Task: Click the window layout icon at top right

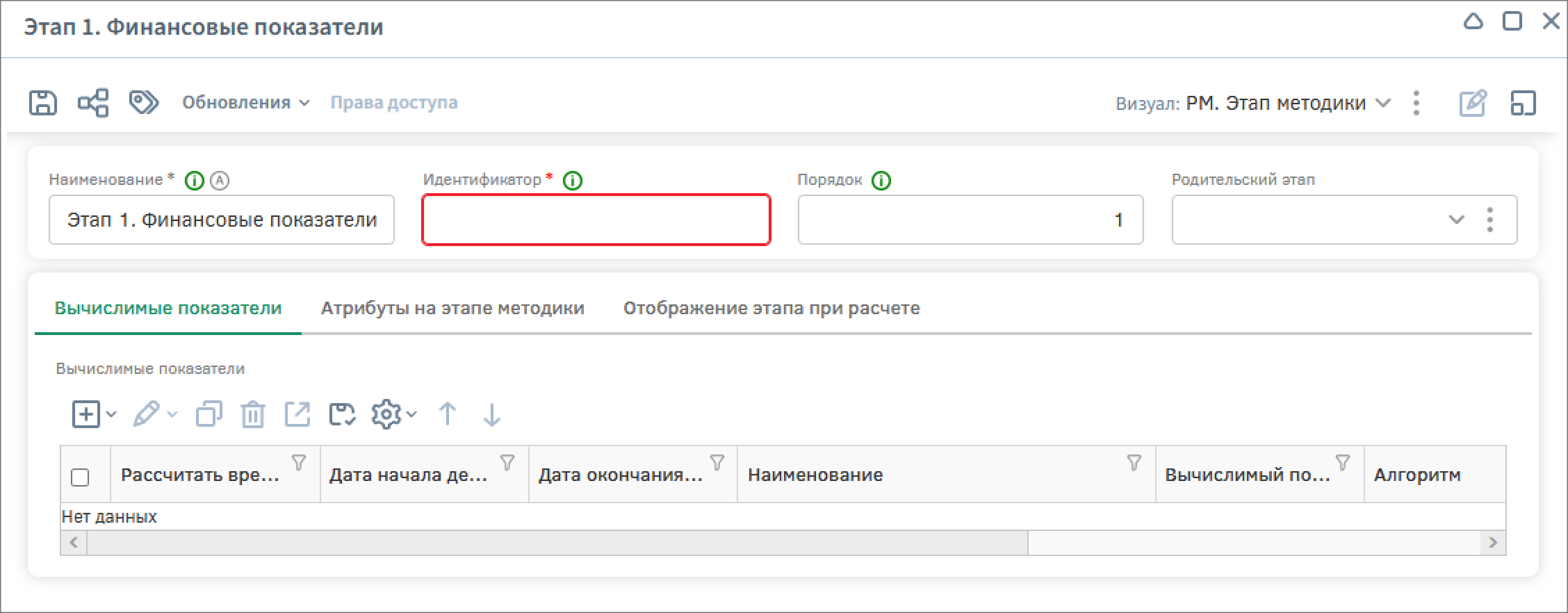Action: point(1523,103)
